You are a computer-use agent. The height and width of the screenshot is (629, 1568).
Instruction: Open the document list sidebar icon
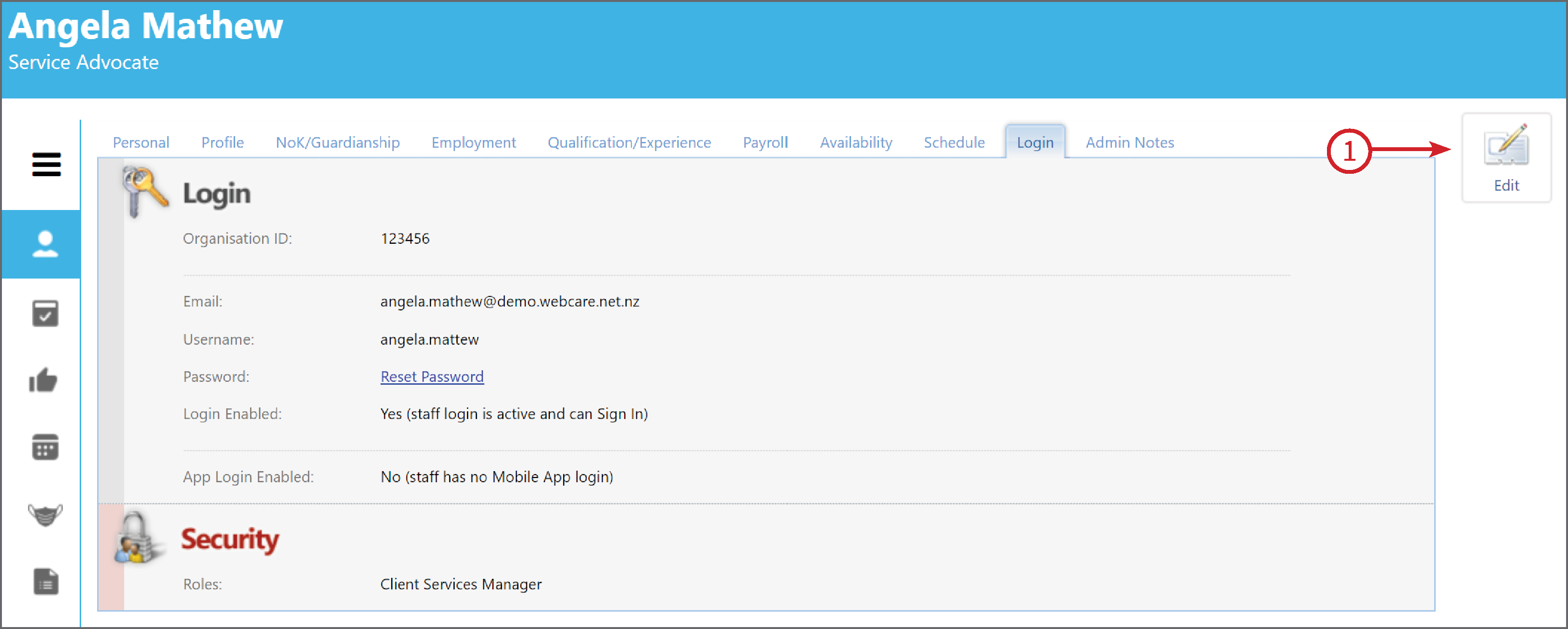point(46,582)
